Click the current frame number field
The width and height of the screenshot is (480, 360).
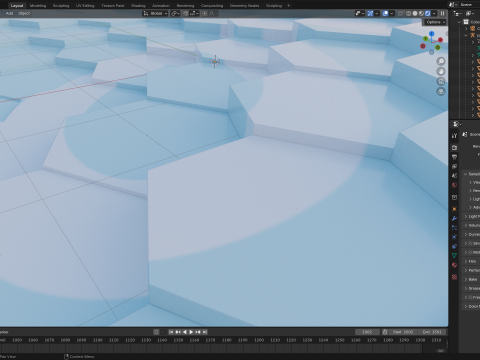point(367,332)
